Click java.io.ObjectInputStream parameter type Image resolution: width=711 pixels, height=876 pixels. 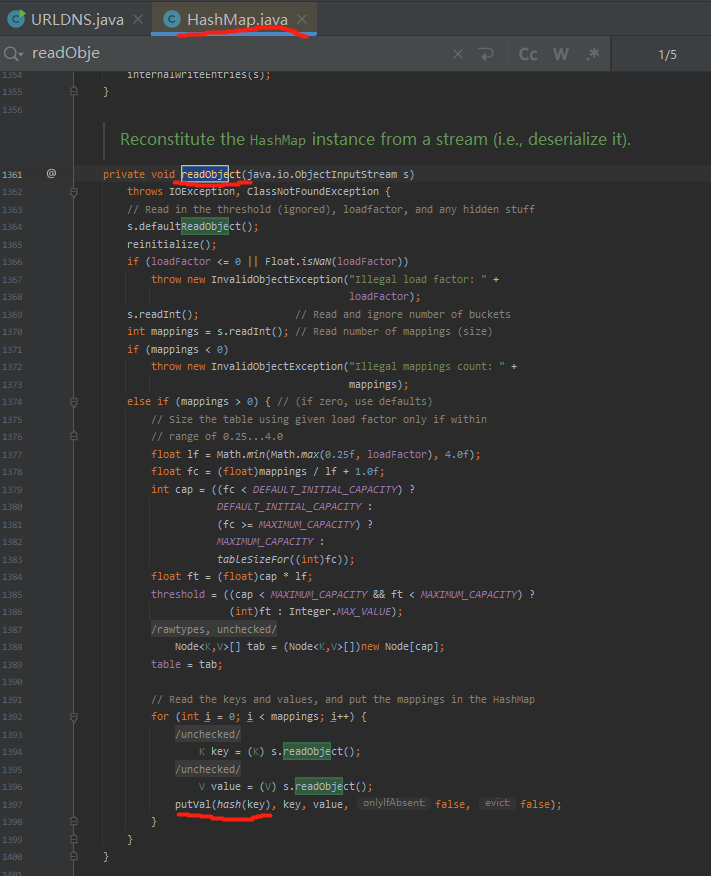pyautogui.click(x=322, y=174)
